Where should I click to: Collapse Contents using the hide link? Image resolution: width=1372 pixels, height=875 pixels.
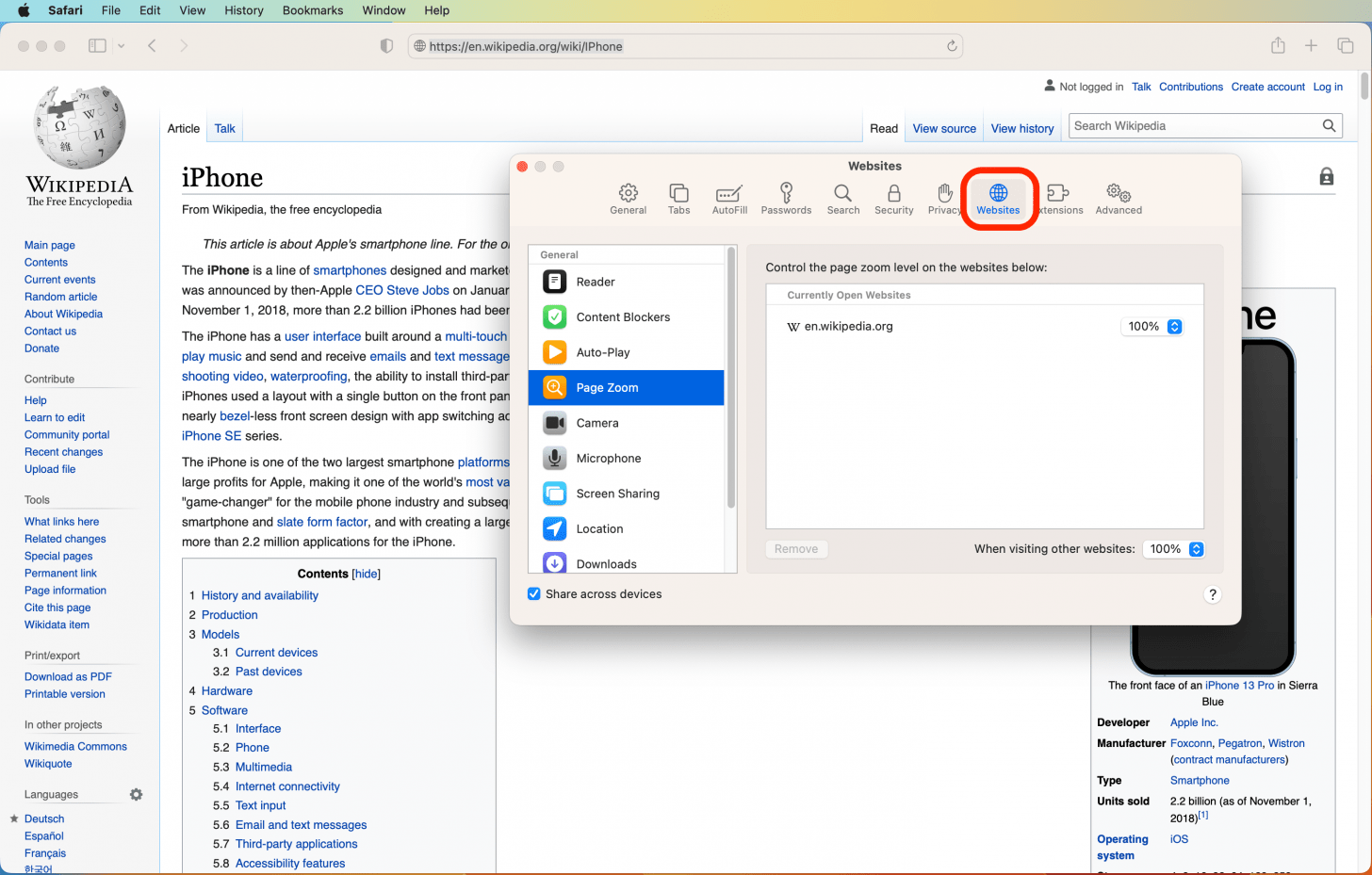point(366,574)
